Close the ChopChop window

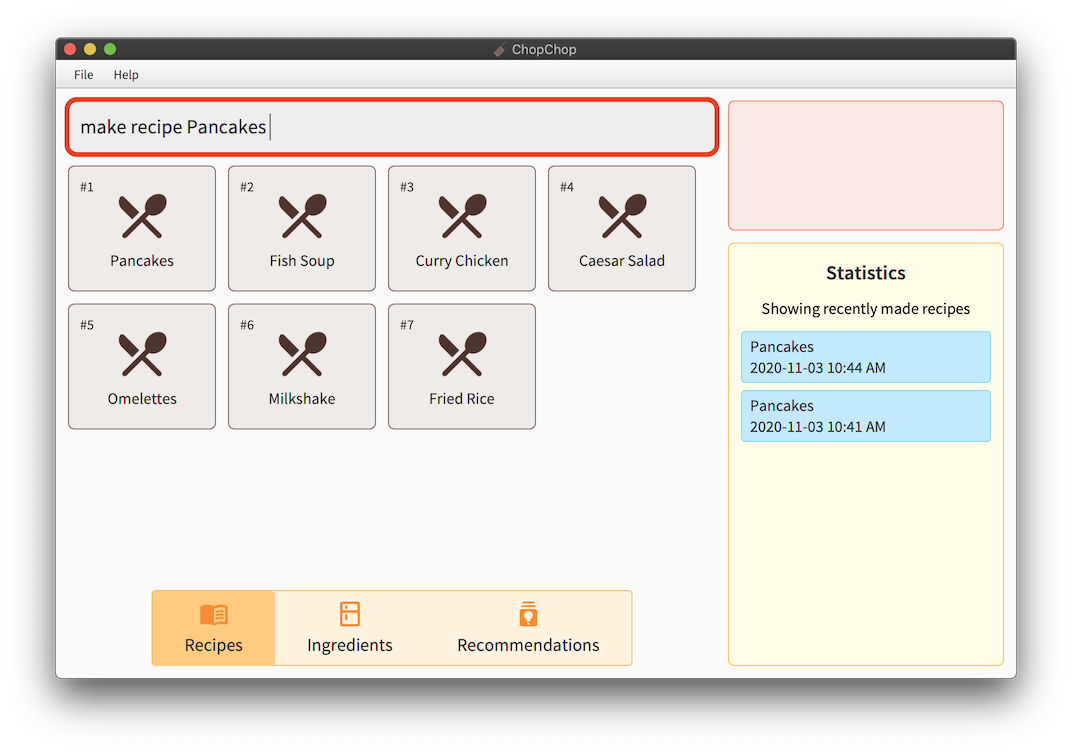click(x=70, y=49)
